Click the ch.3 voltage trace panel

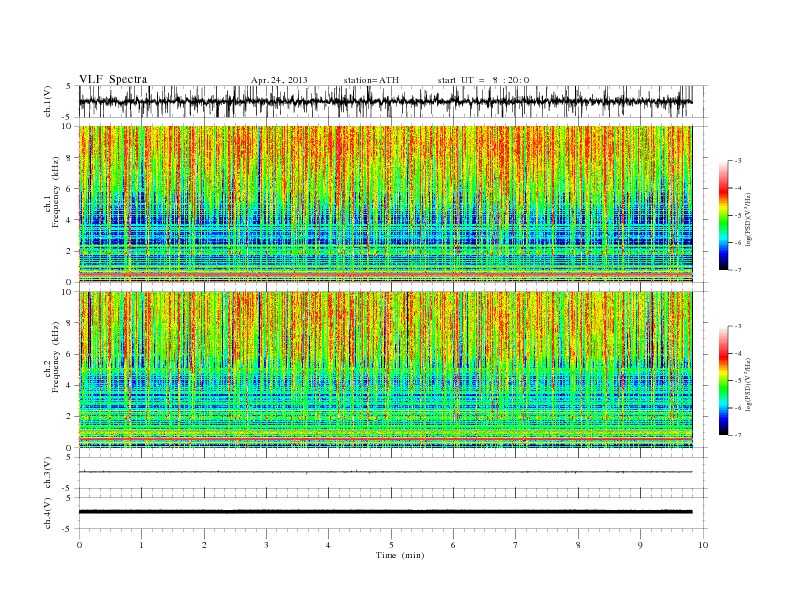[x=393, y=473]
